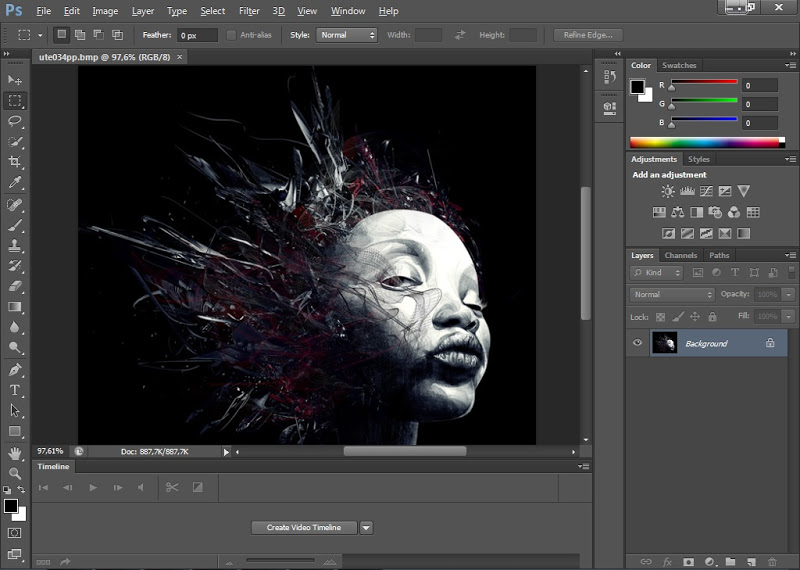Select the Rectangle shape tool

(x=15, y=431)
